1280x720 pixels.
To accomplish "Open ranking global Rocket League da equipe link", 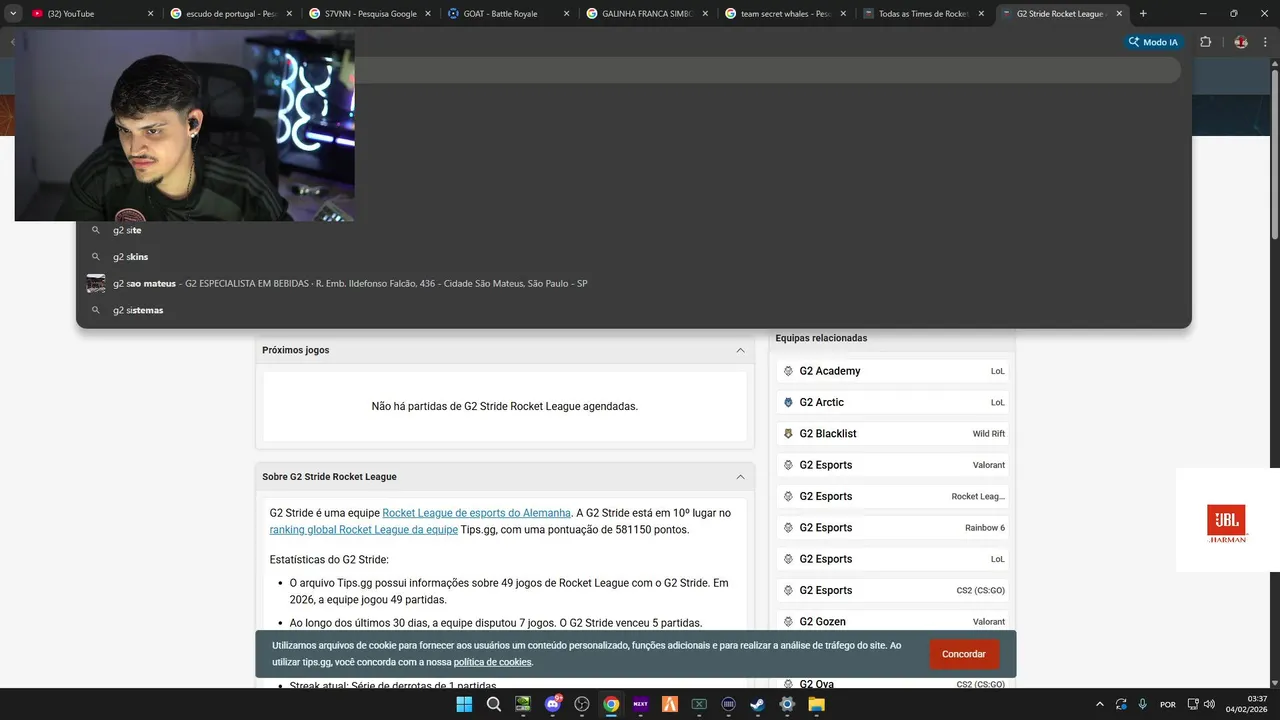I will (x=363, y=530).
